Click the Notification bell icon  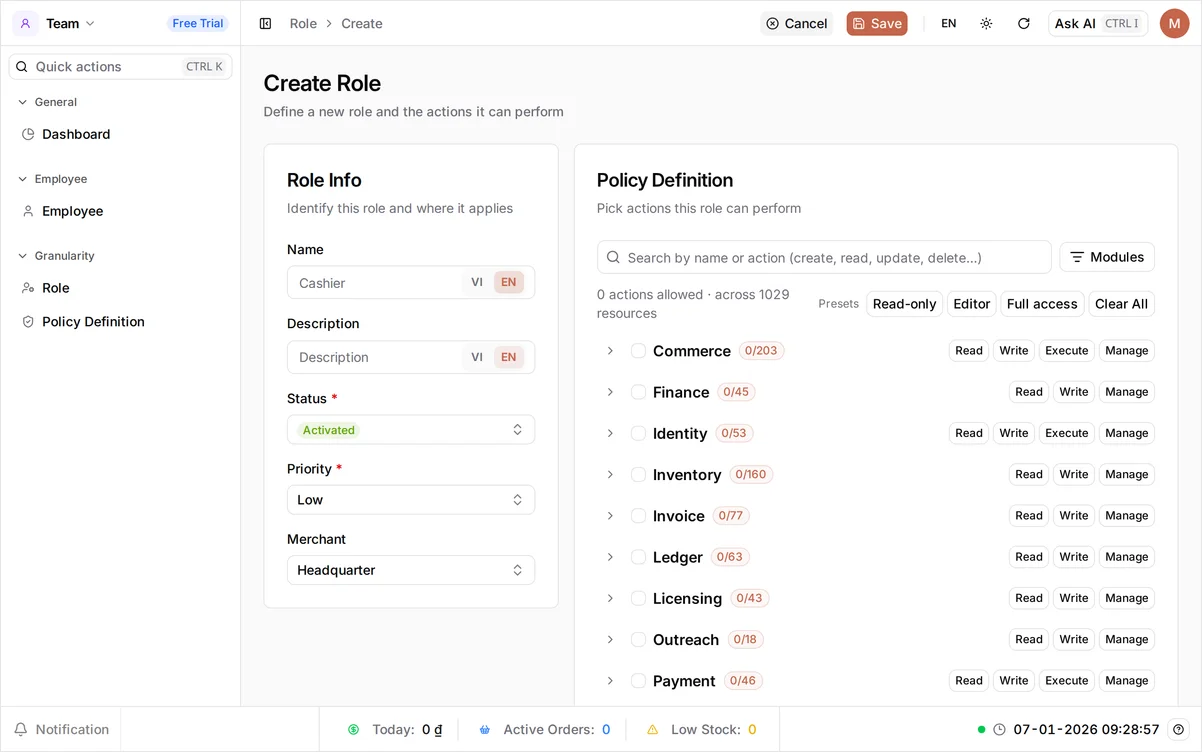[21, 730]
